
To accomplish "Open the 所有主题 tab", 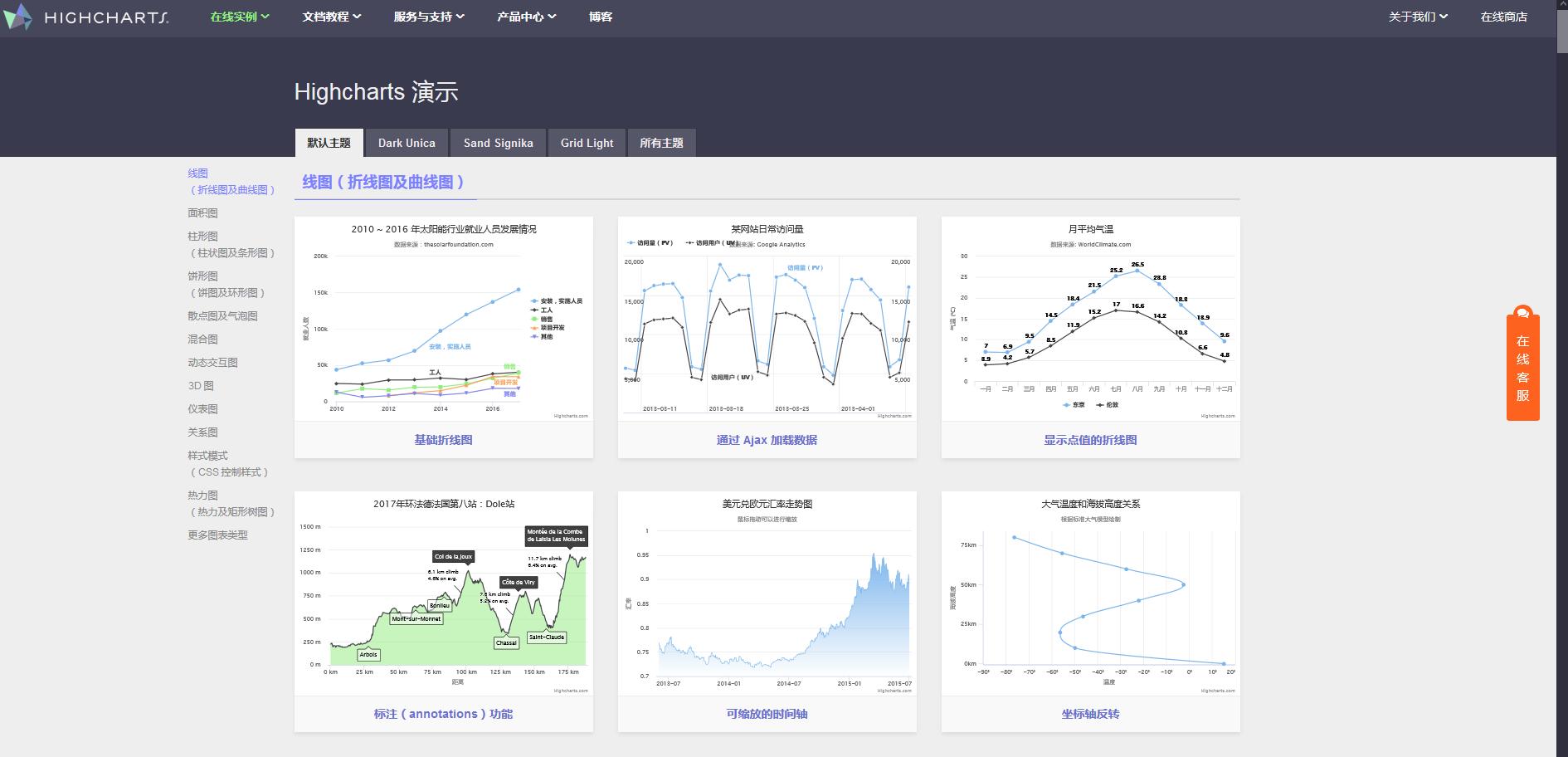I will [661, 143].
